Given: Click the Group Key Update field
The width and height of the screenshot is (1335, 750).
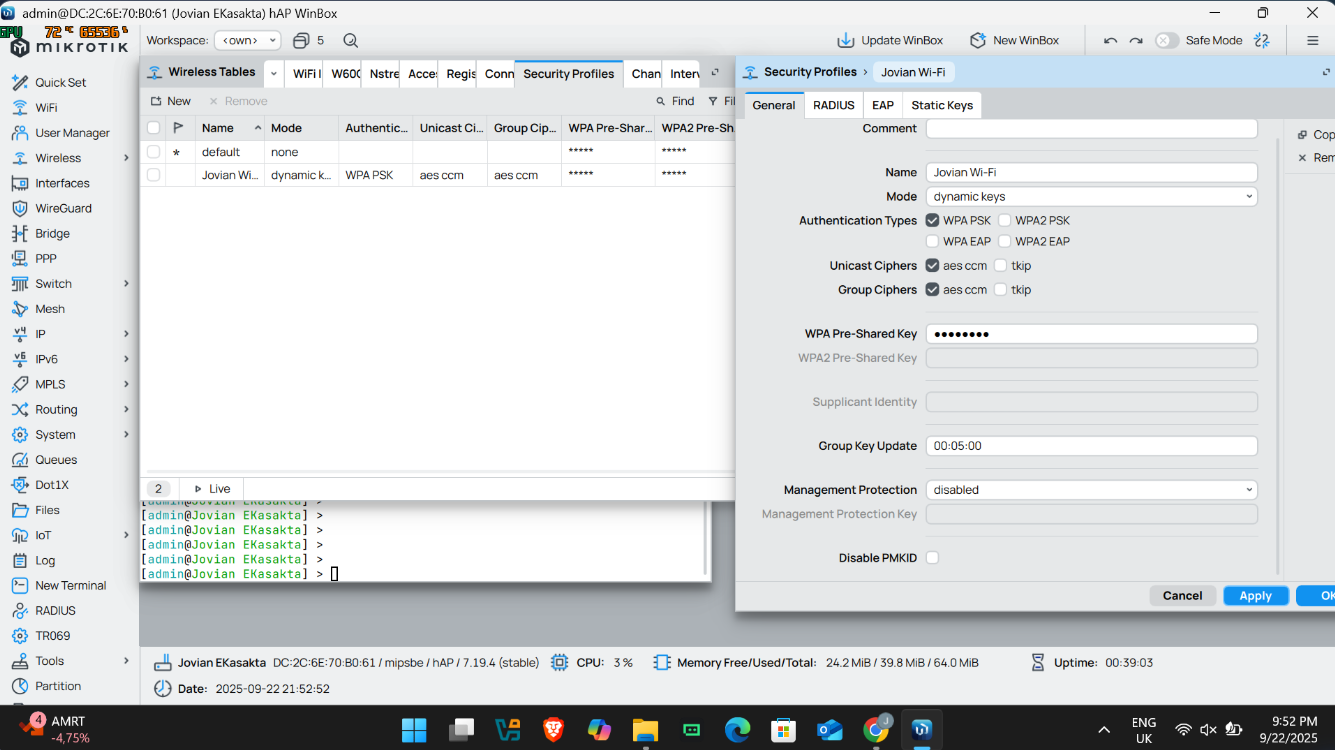Looking at the screenshot, I should (1091, 446).
